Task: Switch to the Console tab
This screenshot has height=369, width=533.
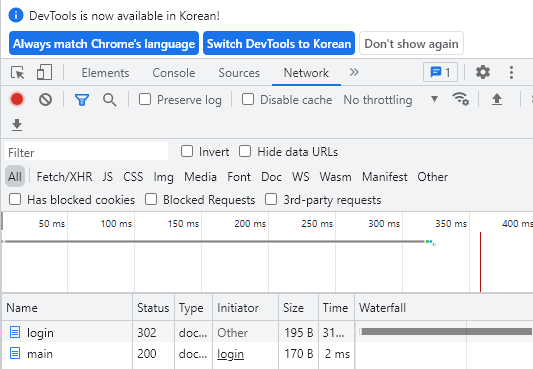Action: point(174,73)
